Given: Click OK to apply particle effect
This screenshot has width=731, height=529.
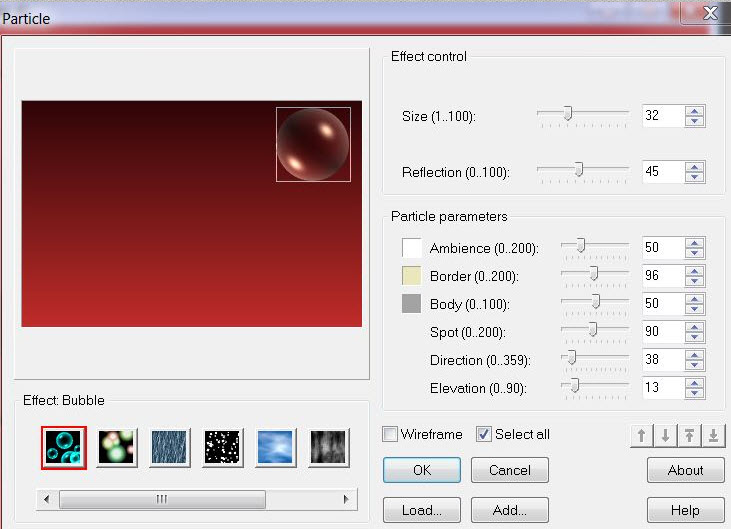Looking at the screenshot, I should (422, 470).
